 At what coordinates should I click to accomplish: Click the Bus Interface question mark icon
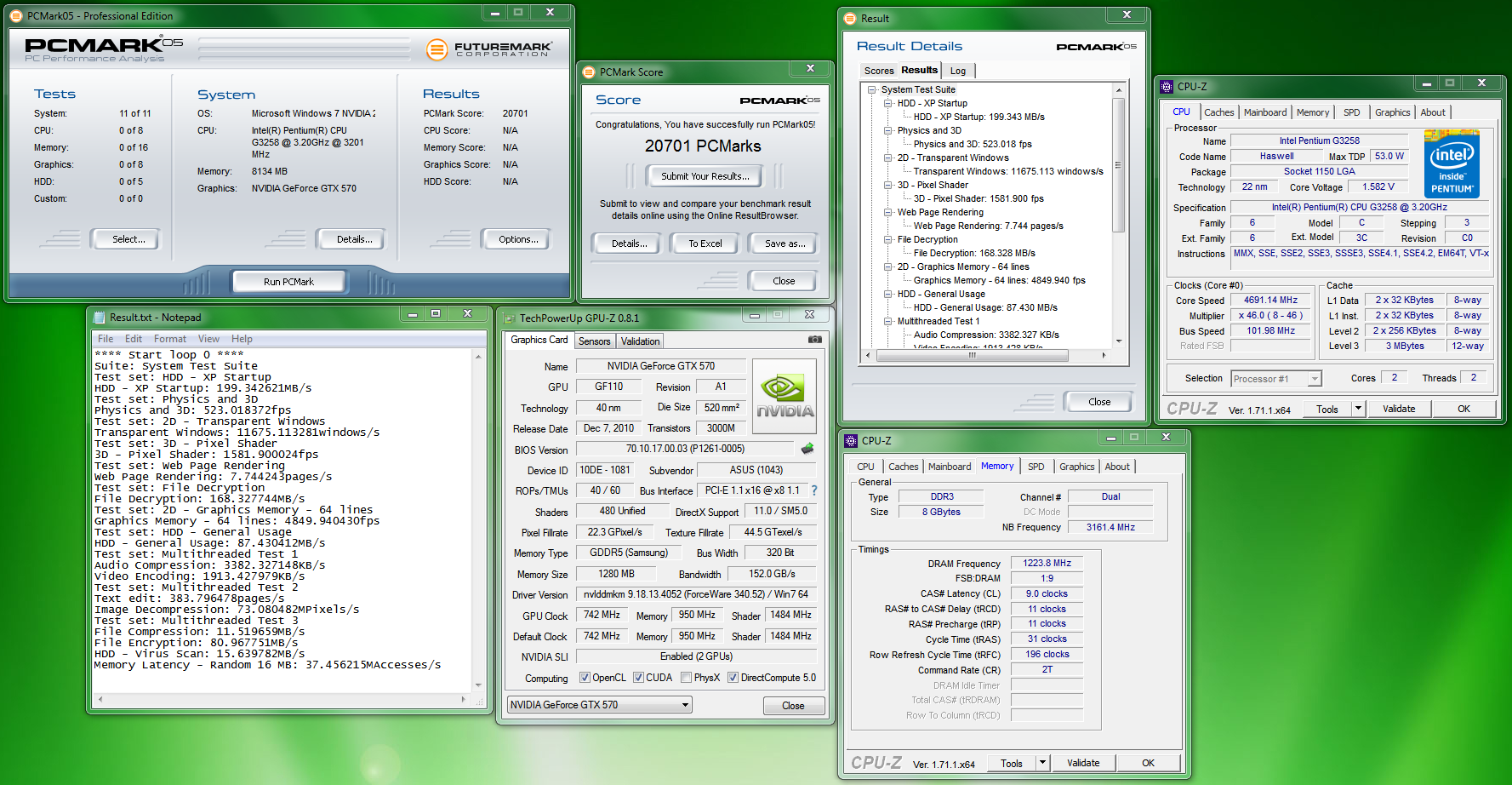tap(814, 490)
